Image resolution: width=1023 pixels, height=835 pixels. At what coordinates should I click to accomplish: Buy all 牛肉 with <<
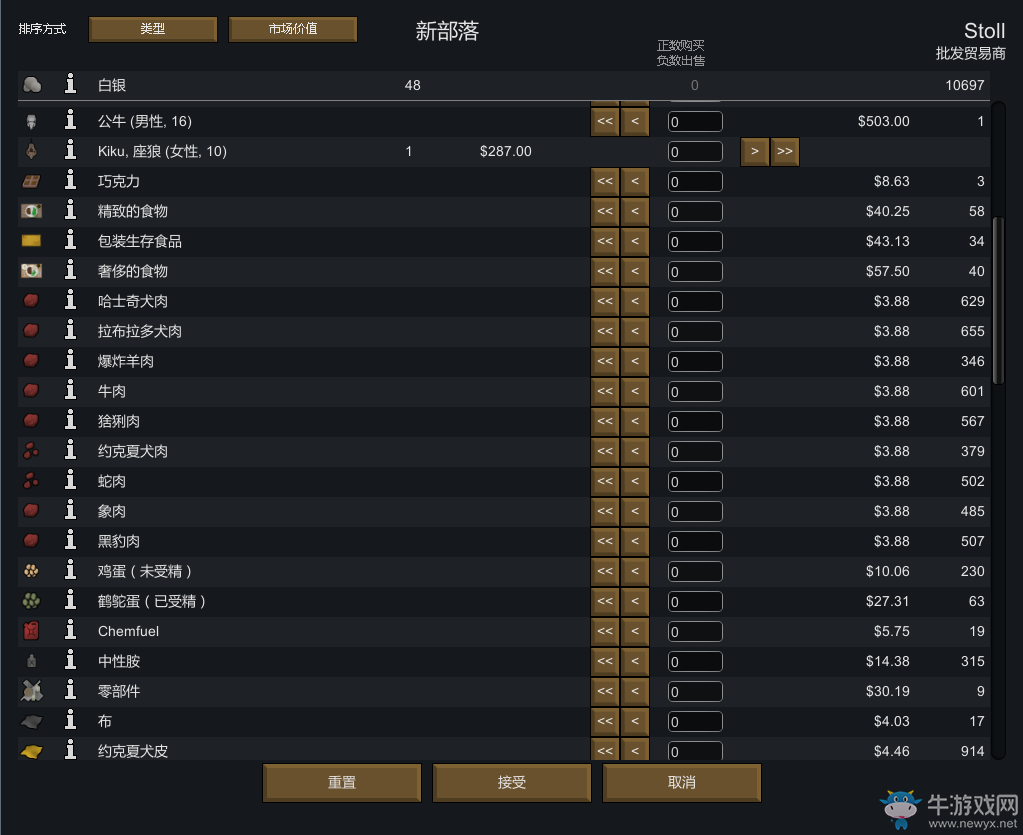(x=605, y=391)
